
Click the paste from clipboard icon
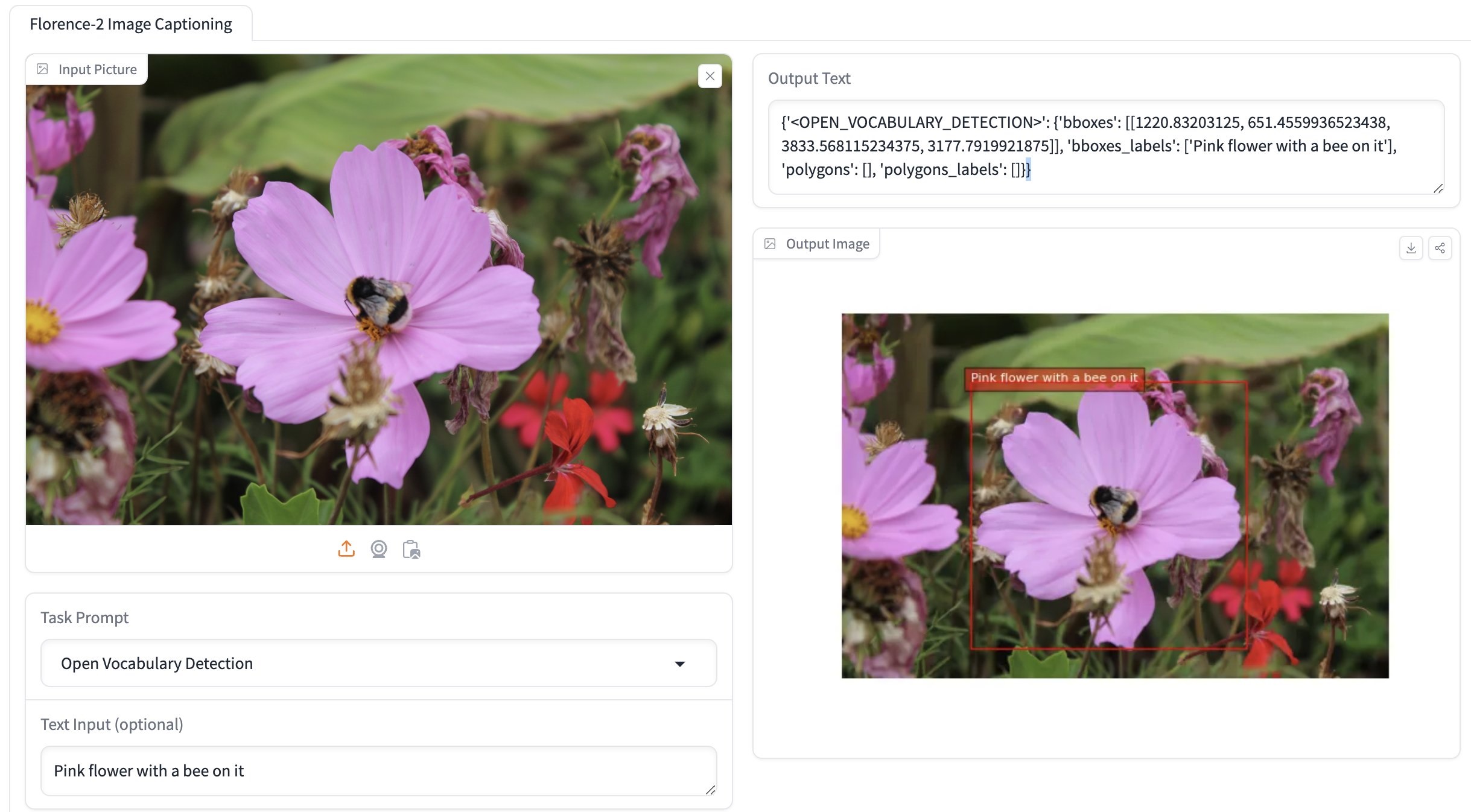[411, 550]
